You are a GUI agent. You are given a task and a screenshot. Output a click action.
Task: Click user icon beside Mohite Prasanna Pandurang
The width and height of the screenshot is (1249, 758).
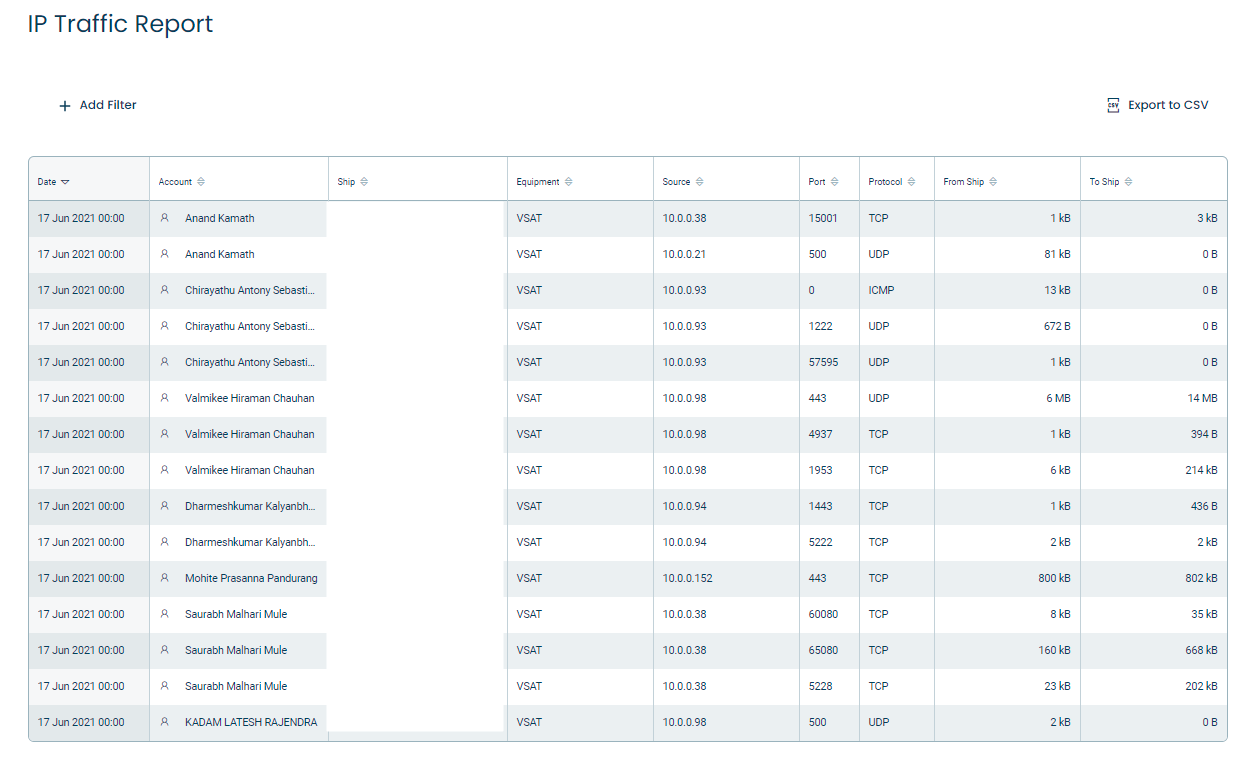tap(165, 578)
